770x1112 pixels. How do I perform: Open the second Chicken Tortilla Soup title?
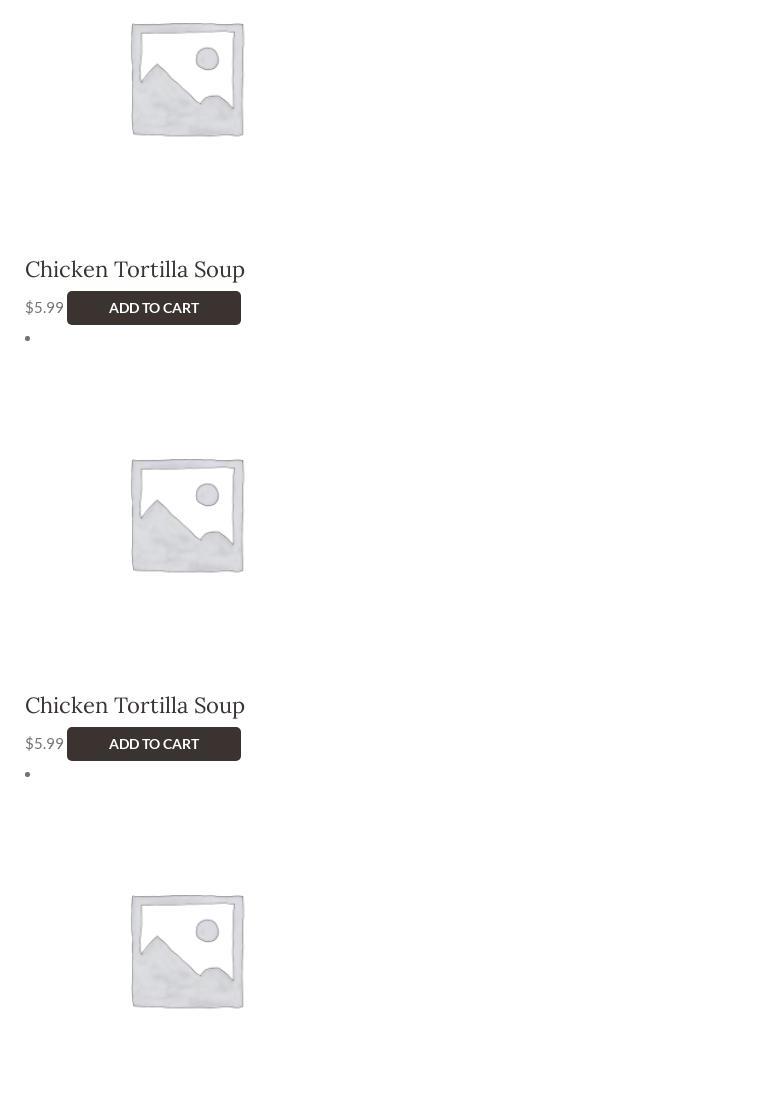pyautogui.click(x=135, y=706)
